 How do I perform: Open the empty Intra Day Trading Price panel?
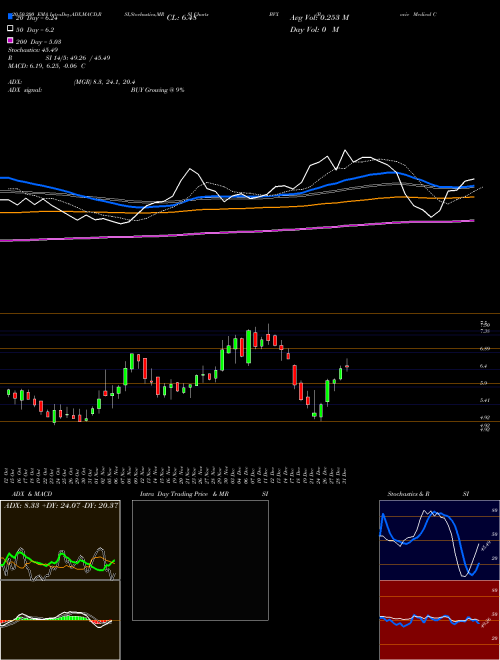[200, 560]
